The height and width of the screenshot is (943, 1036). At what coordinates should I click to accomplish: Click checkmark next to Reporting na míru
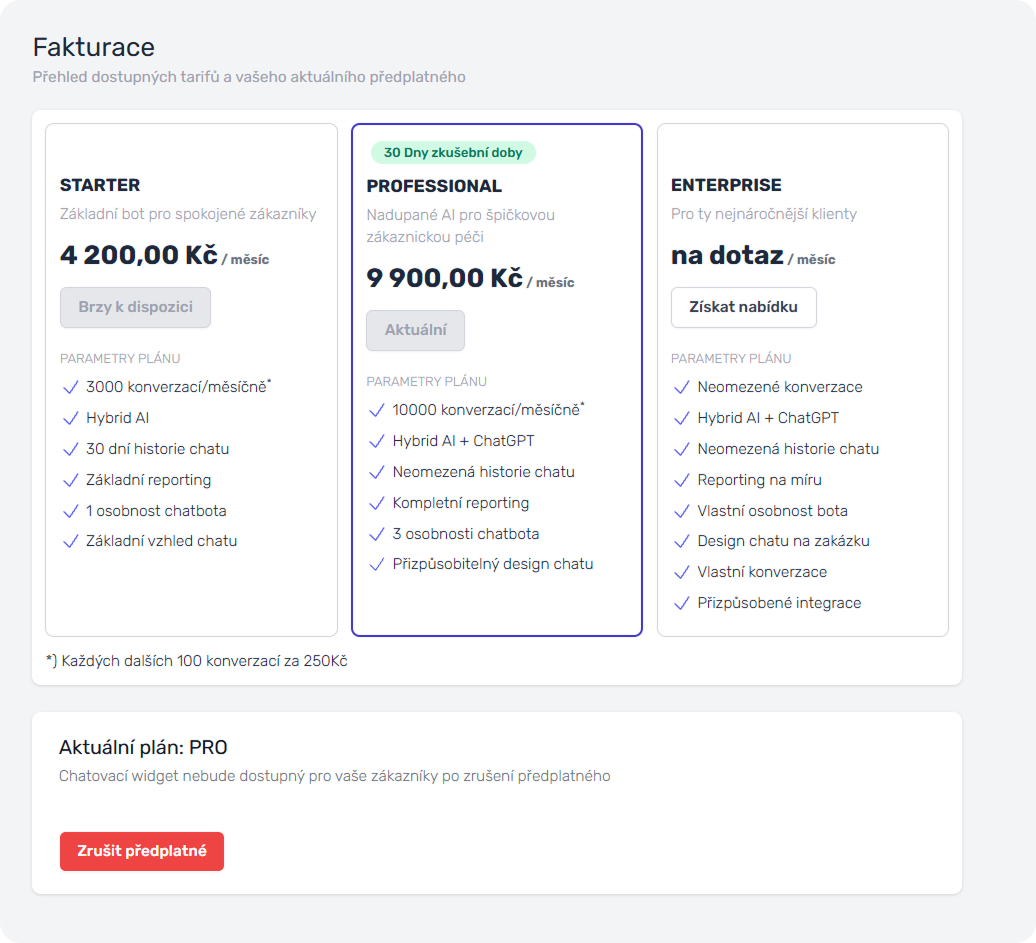[681, 480]
